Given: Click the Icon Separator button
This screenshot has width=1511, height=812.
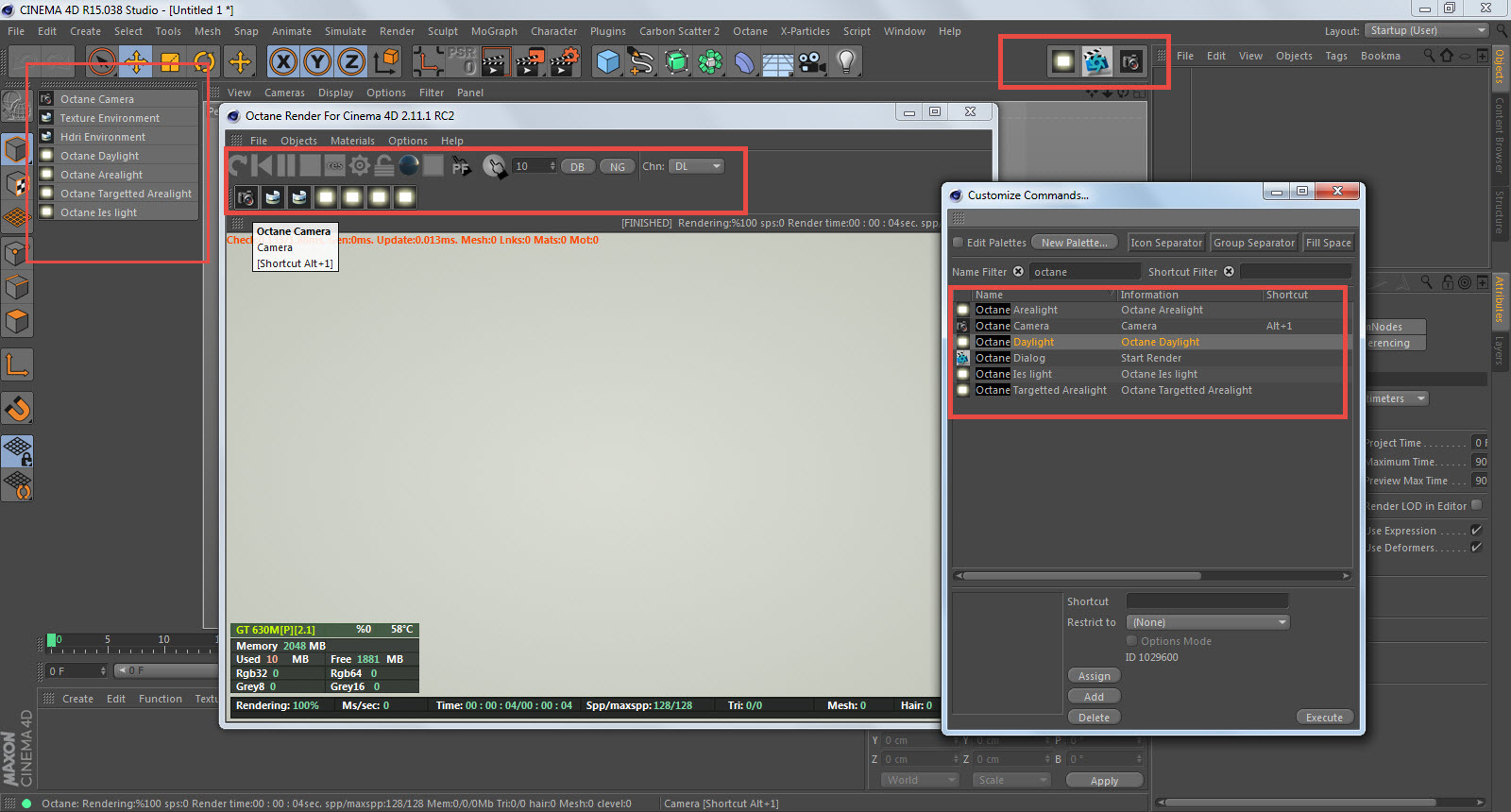Looking at the screenshot, I should pos(1166,243).
